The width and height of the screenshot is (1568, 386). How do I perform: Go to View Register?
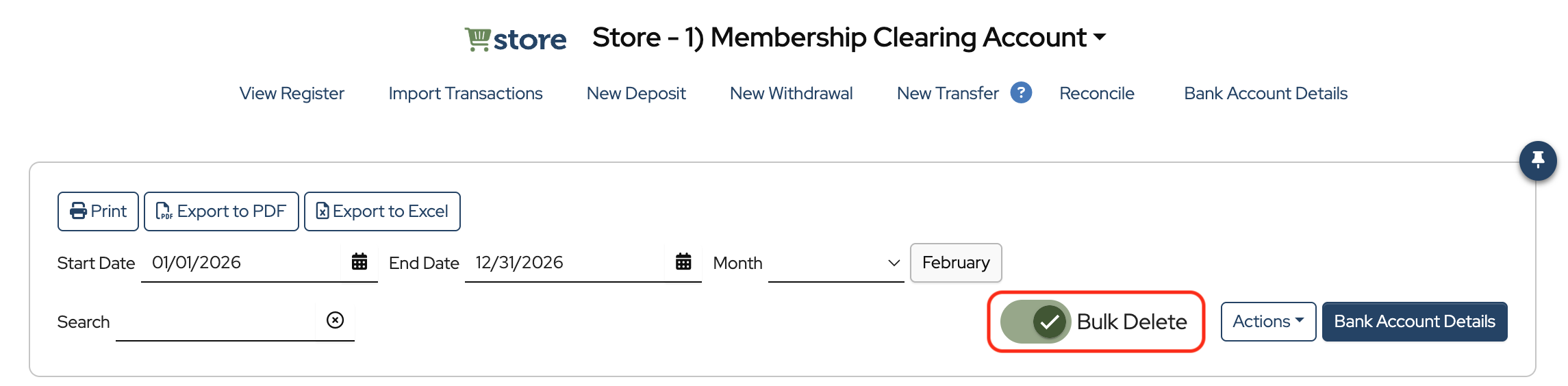tap(292, 93)
